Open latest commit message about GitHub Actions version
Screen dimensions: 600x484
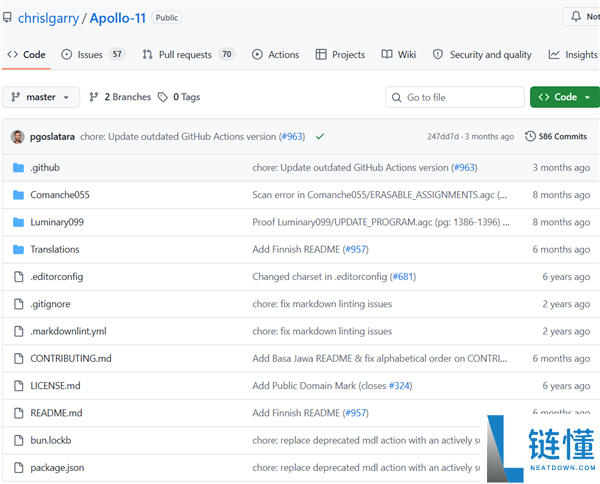178,137
